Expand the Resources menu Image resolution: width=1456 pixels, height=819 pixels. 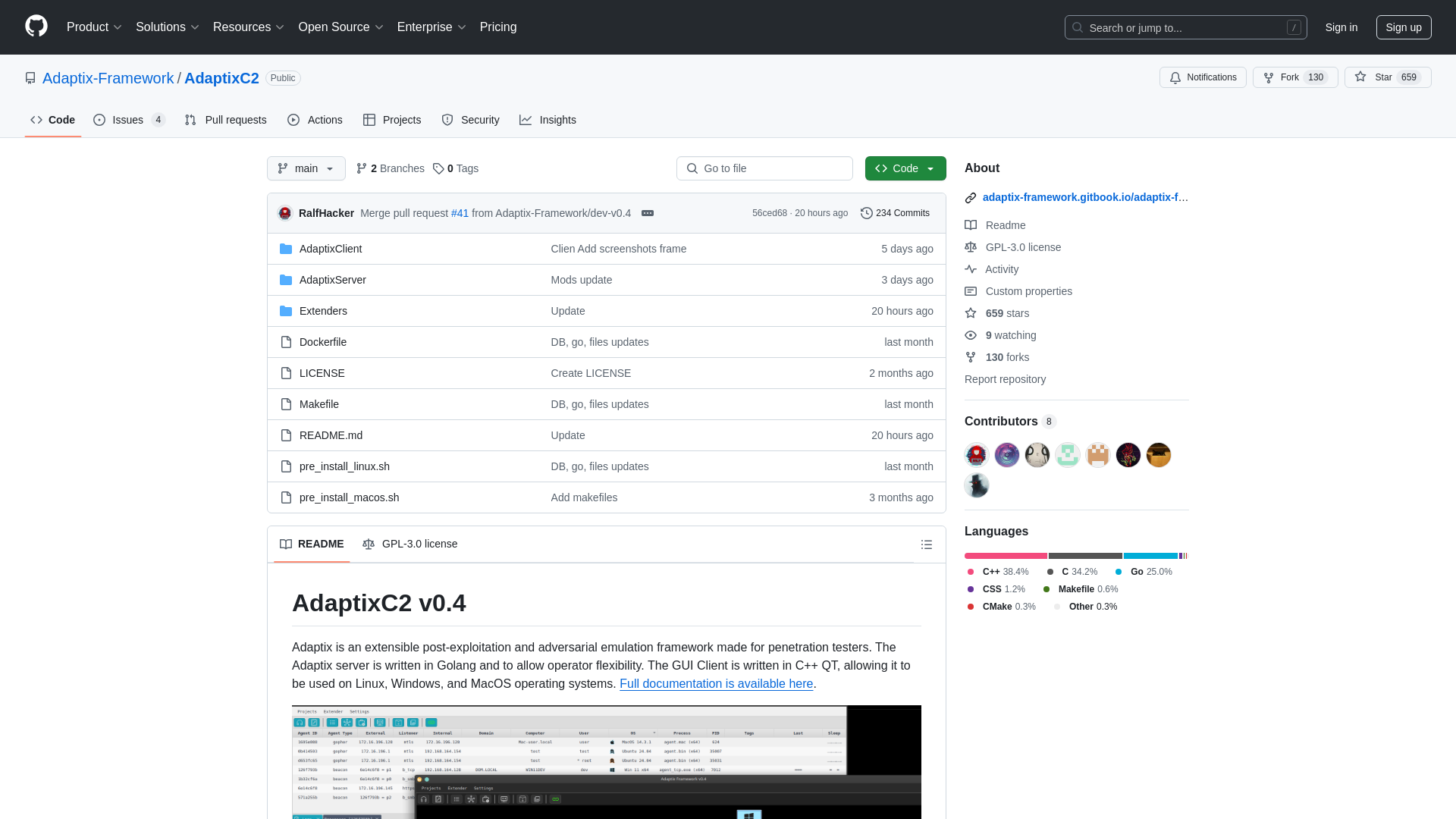[x=249, y=27]
